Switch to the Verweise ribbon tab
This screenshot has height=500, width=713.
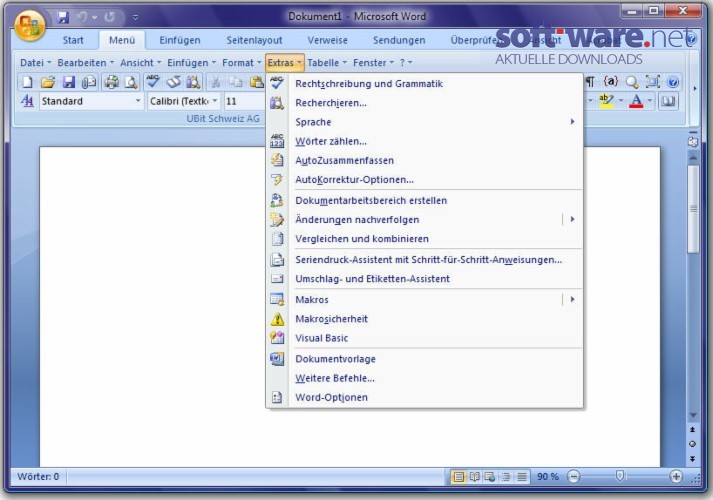coord(327,40)
